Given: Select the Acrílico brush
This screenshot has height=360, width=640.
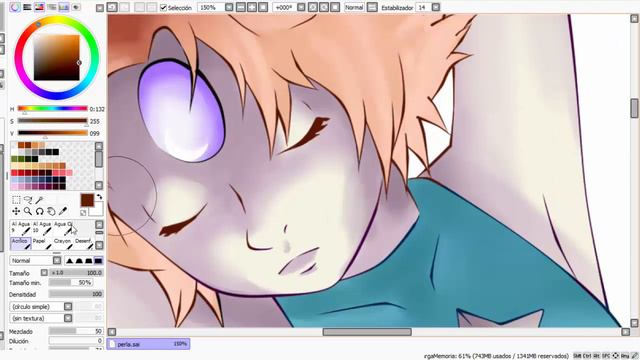Looking at the screenshot, I should tap(20, 244).
